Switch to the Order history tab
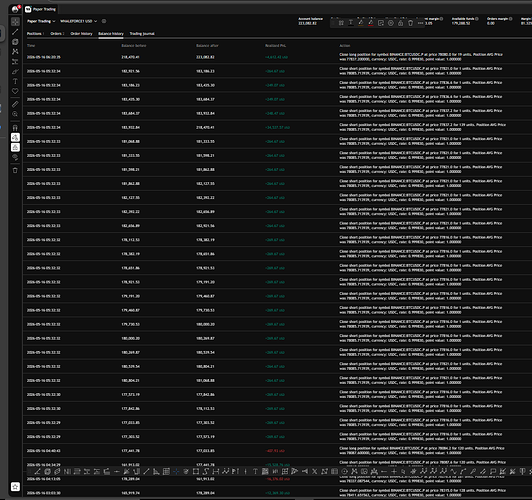The width and height of the screenshot is (532, 500). pos(81,34)
